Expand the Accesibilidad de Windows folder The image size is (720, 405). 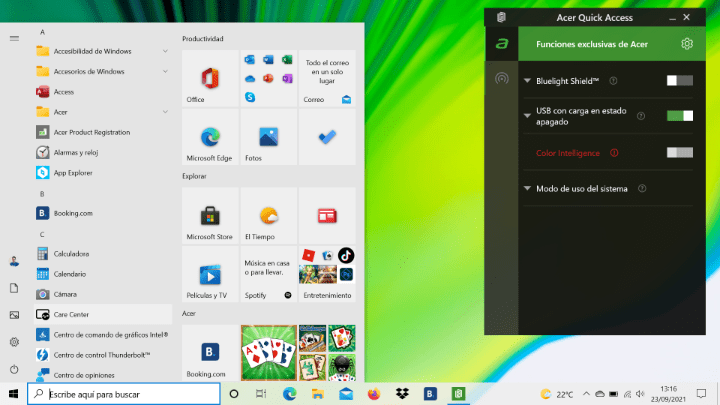point(92,51)
